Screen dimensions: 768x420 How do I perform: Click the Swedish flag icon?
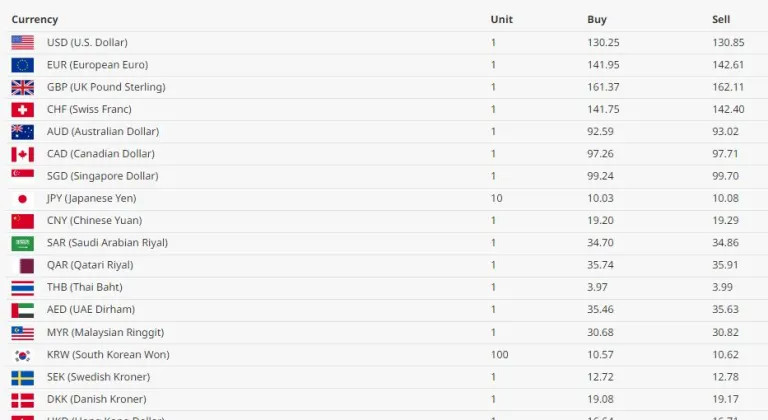coord(23,378)
